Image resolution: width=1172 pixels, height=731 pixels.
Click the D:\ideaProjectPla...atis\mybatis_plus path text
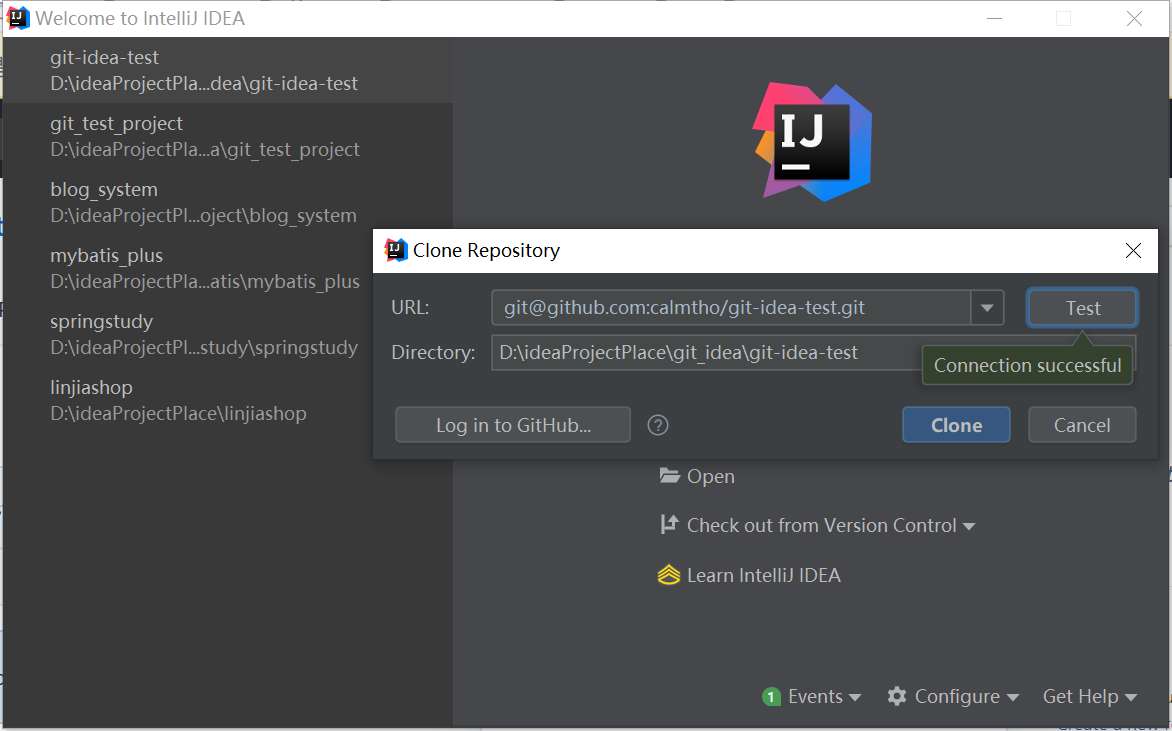[205, 282]
